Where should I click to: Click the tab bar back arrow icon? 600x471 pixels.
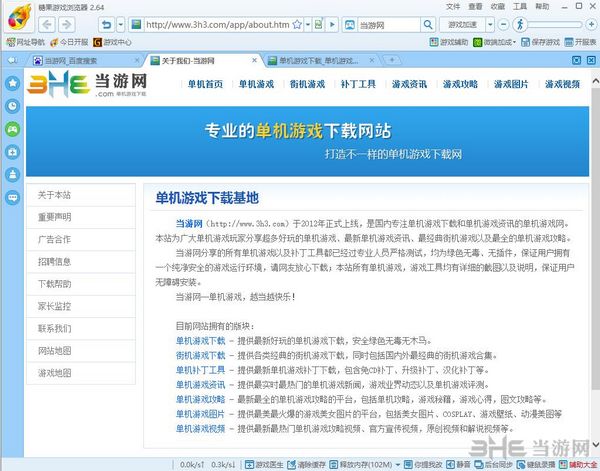(13, 60)
